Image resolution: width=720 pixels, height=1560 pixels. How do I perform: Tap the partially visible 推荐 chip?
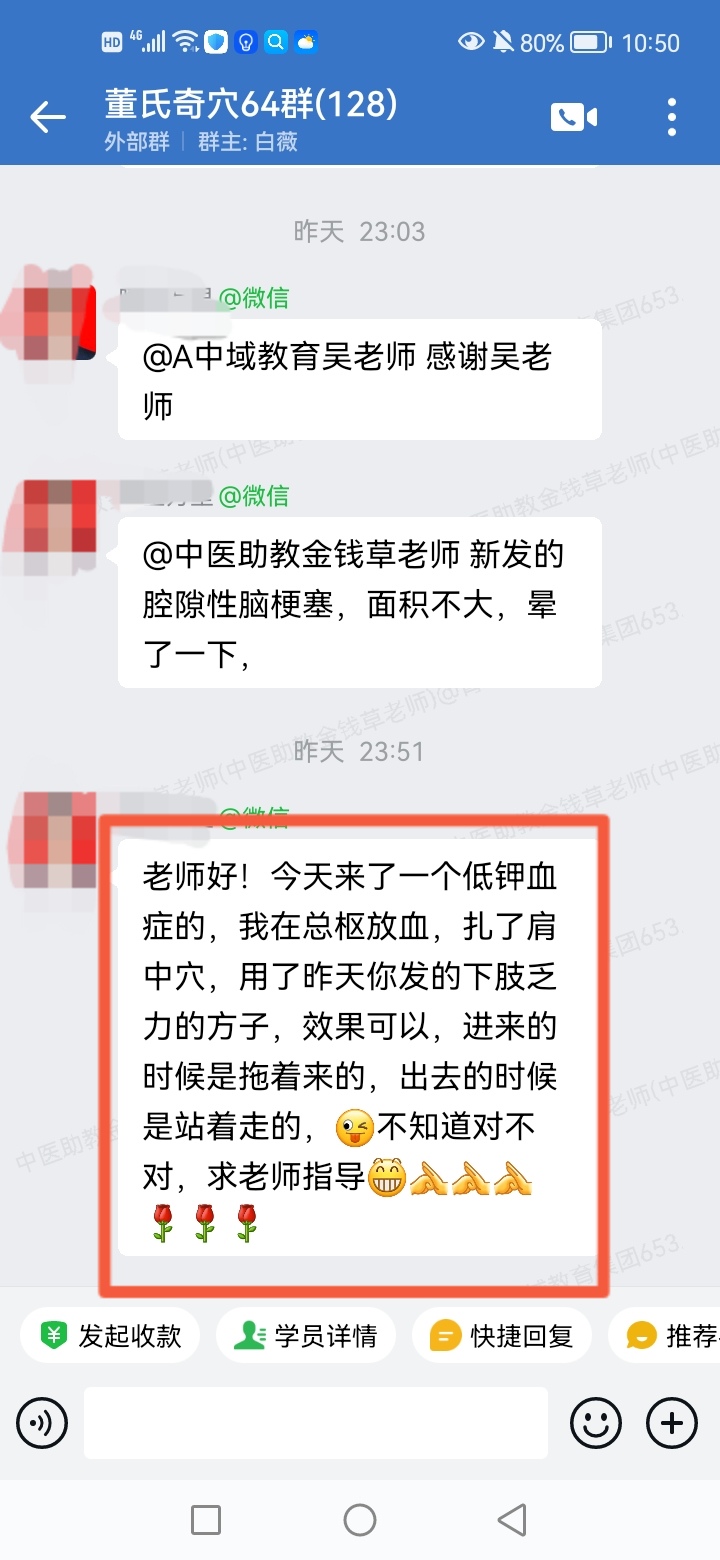click(665, 1335)
